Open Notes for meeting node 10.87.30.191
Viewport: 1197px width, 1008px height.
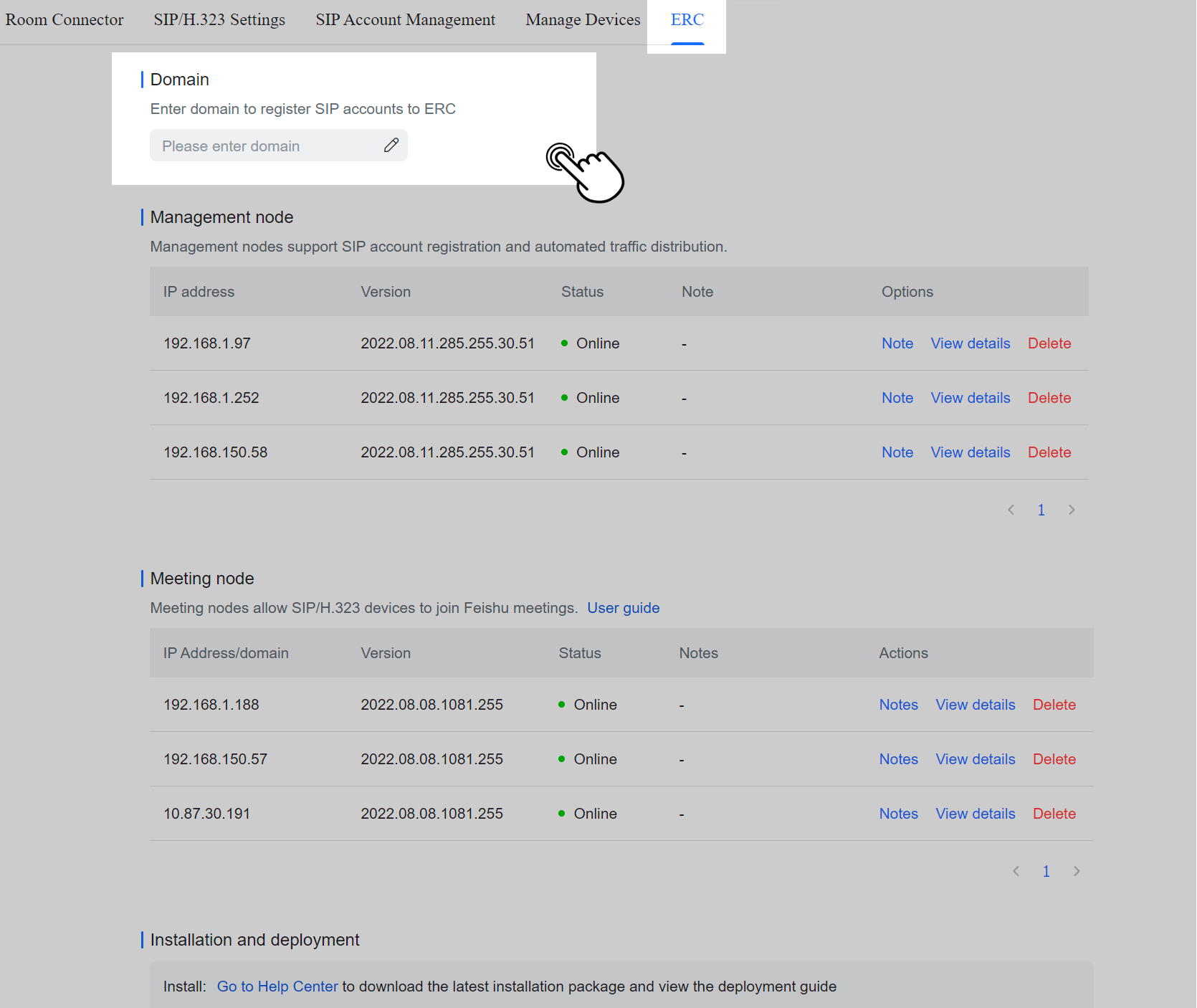coord(898,814)
